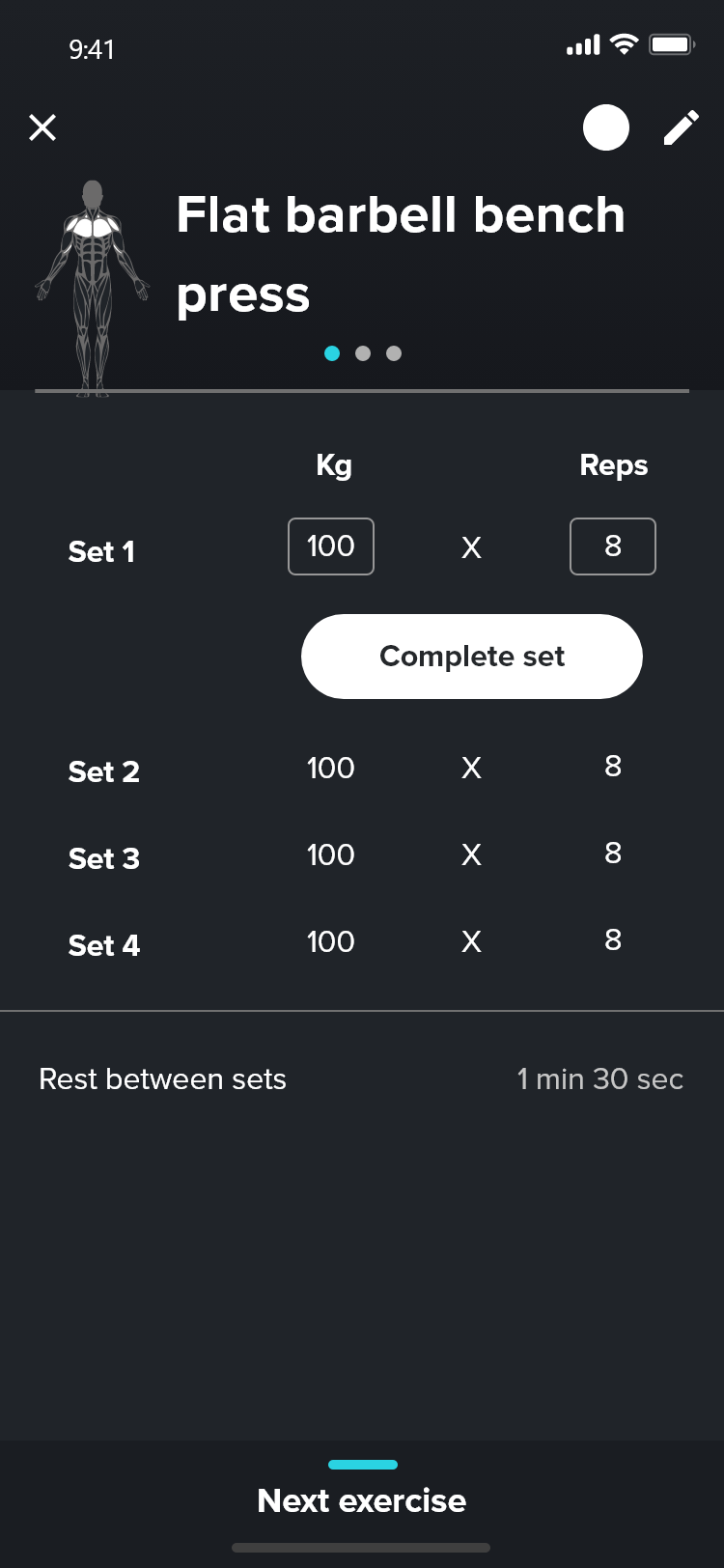This screenshot has width=724, height=1568.
Task: Select the Set 3 row label
Action: pos(104,859)
